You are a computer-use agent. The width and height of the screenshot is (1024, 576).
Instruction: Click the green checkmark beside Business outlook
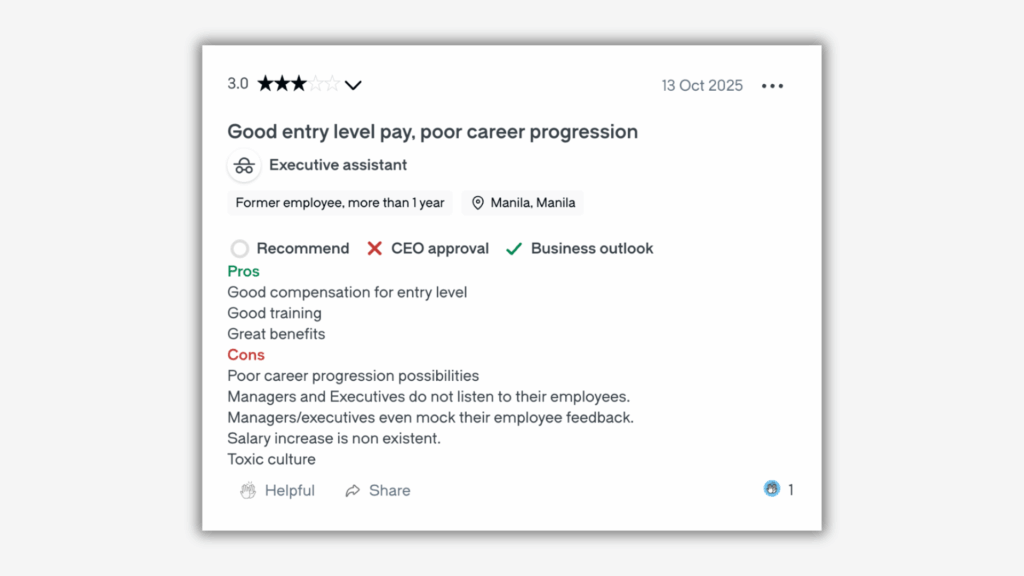[514, 248]
